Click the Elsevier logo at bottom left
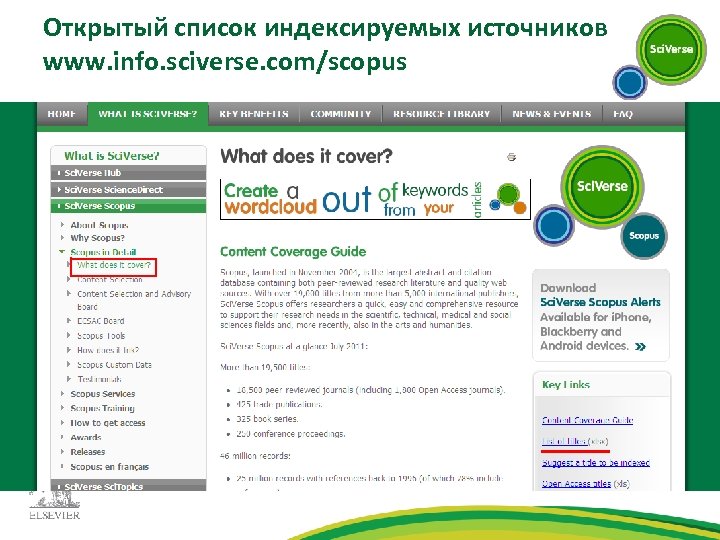Viewport: 720px width, 540px height. click(x=54, y=505)
